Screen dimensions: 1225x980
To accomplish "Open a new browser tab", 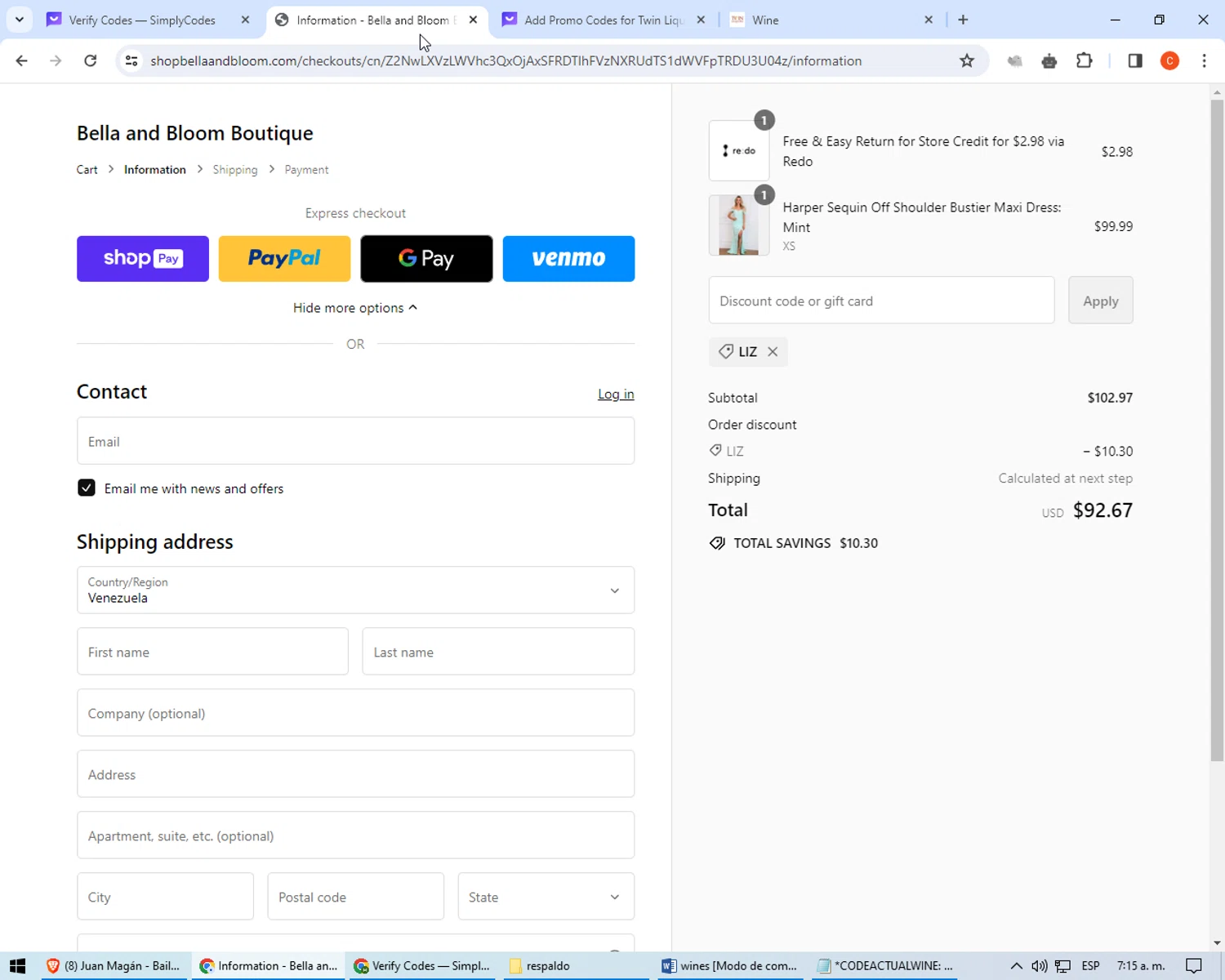I will coord(963,20).
